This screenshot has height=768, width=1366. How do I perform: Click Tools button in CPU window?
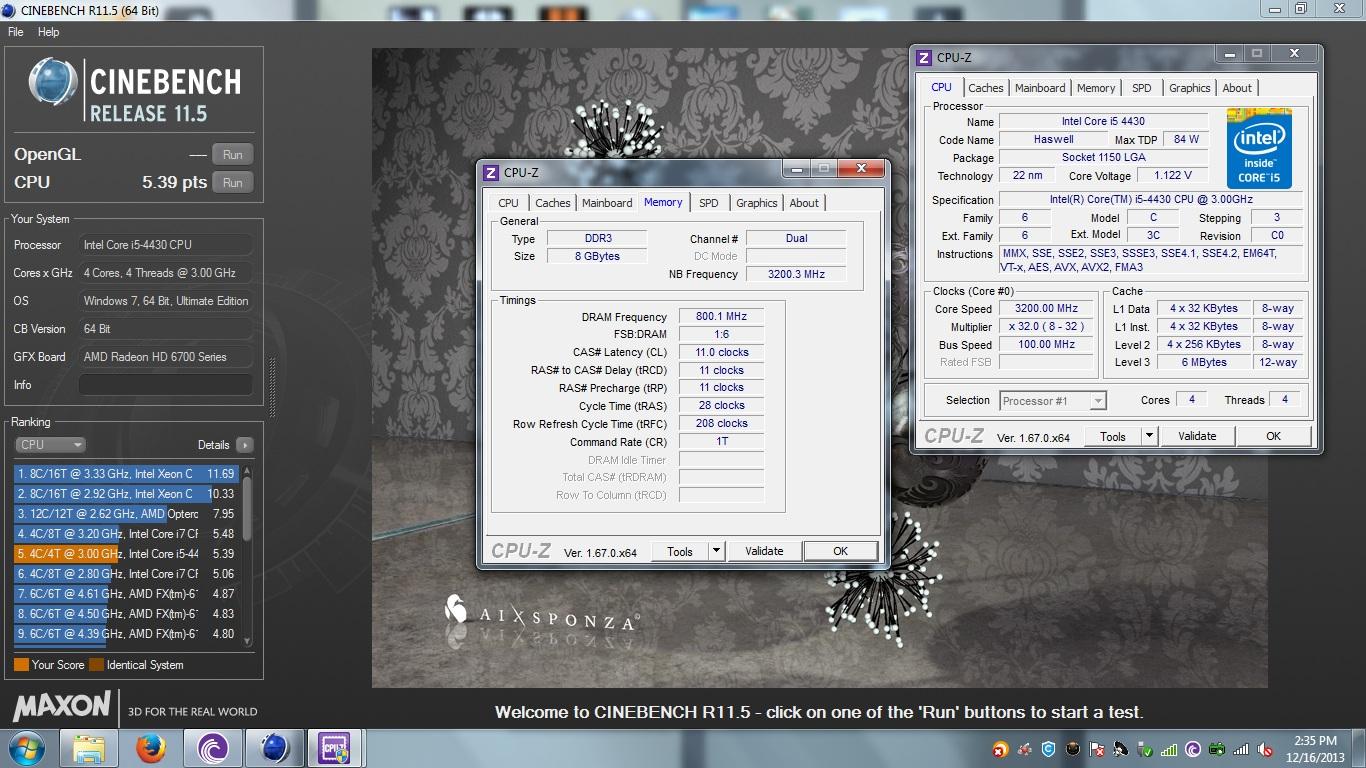[x=1113, y=436]
